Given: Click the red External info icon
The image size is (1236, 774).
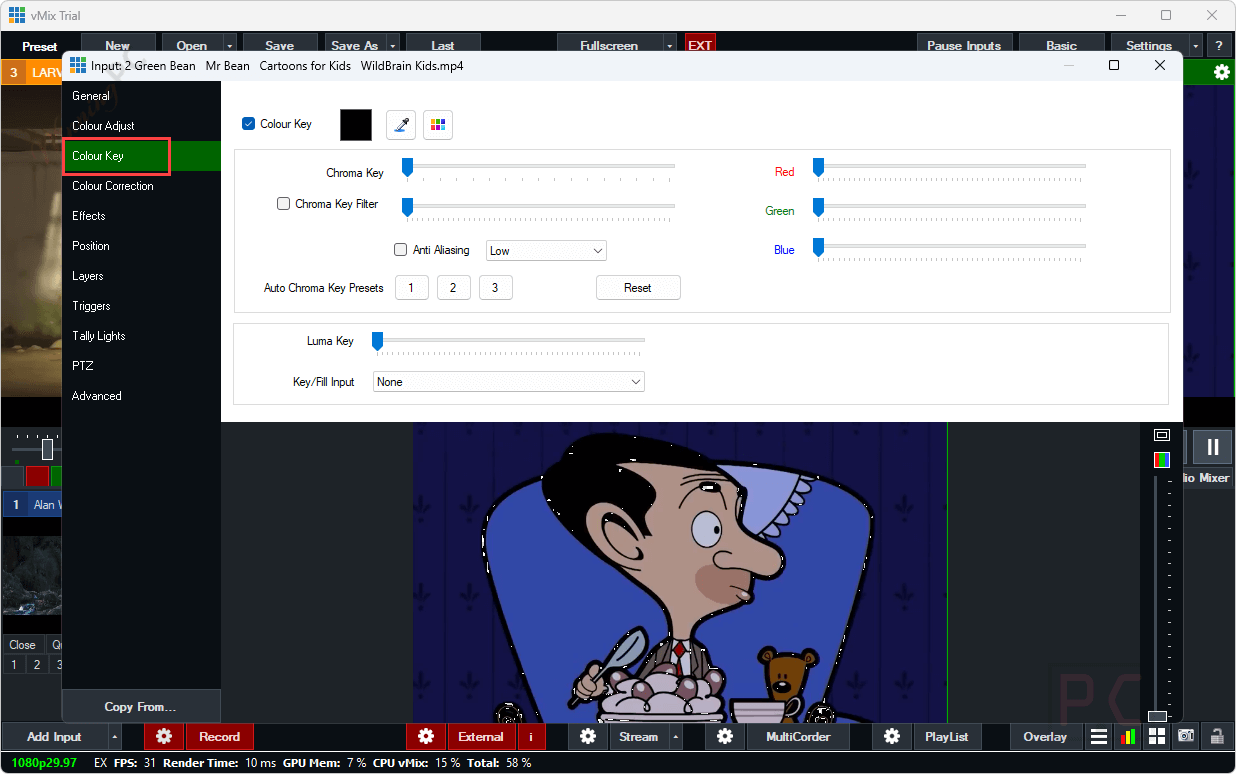Looking at the screenshot, I should click(530, 737).
